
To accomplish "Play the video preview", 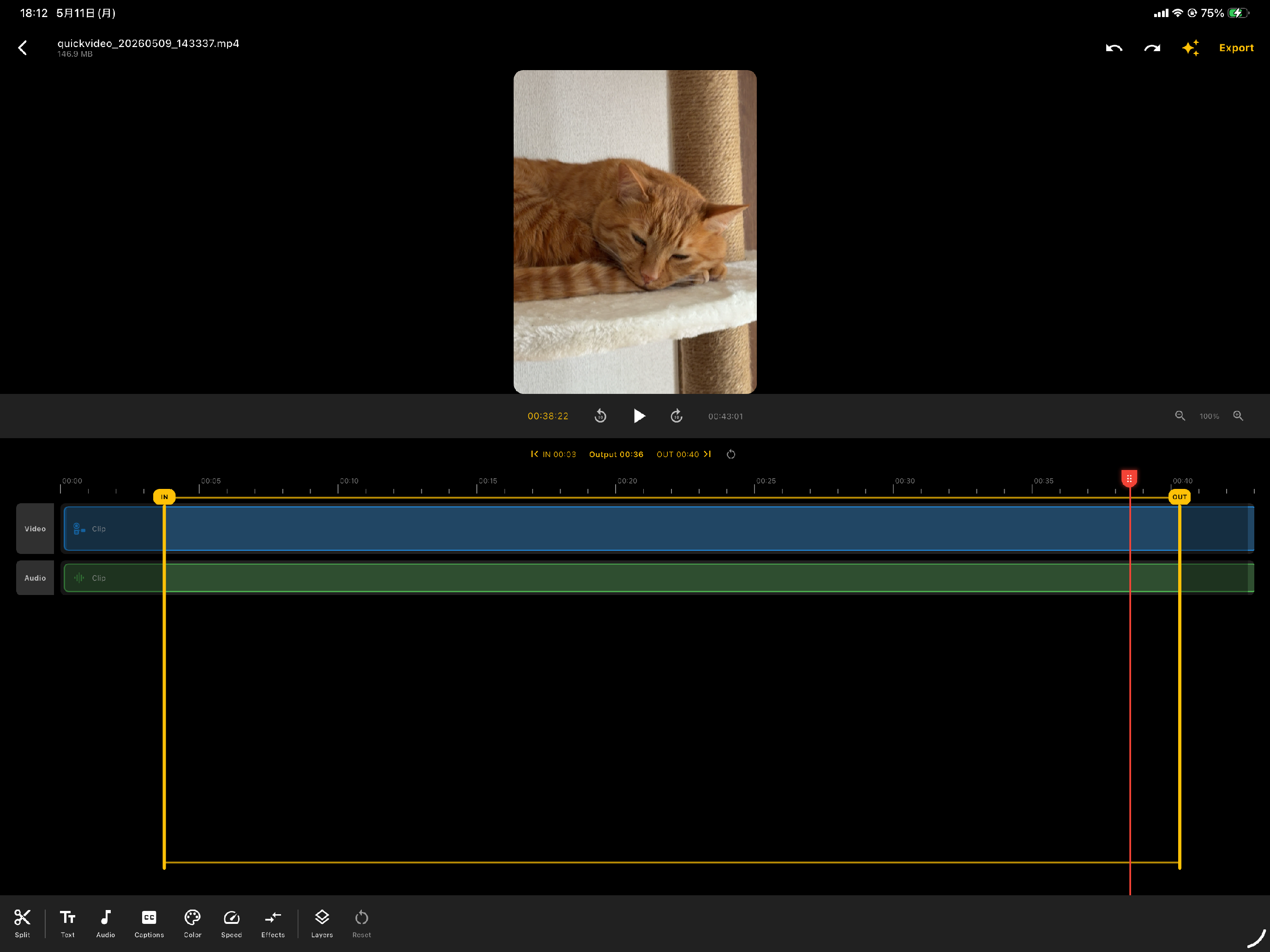I will coord(639,416).
